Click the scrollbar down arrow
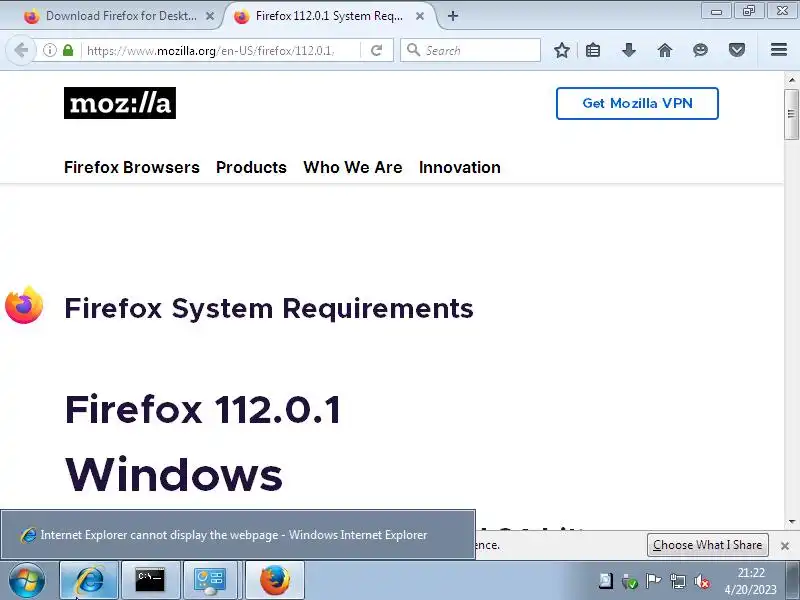800x600 pixels. pos(791,521)
